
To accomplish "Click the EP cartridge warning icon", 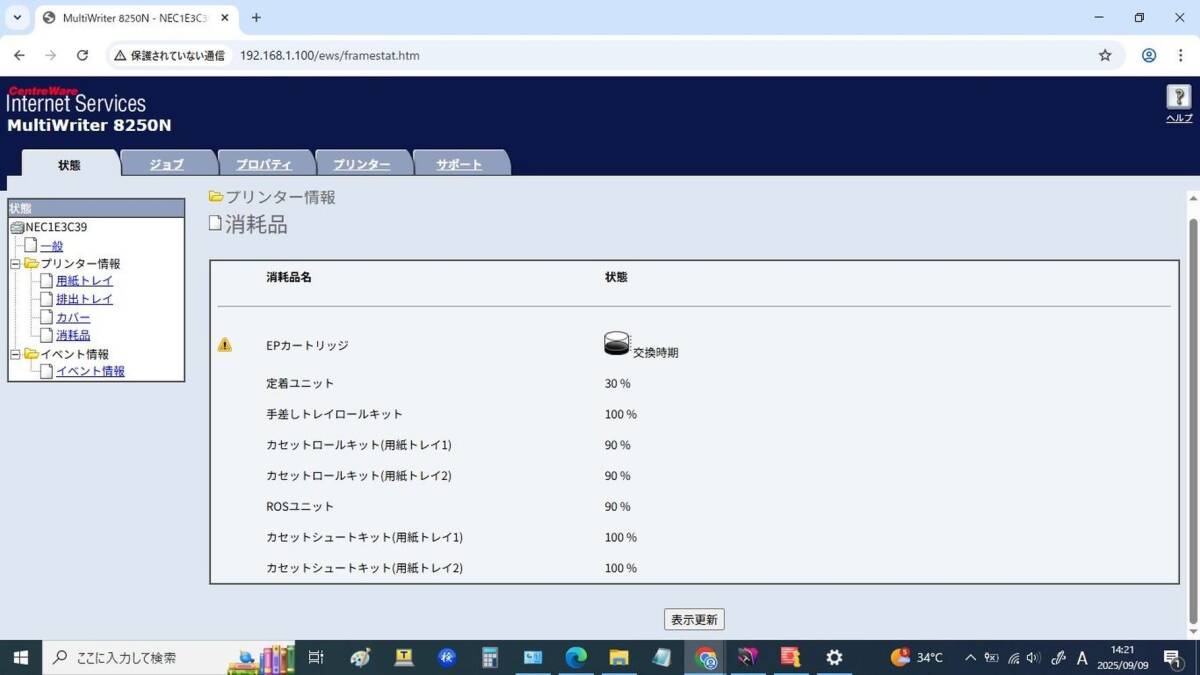I will click(x=225, y=345).
